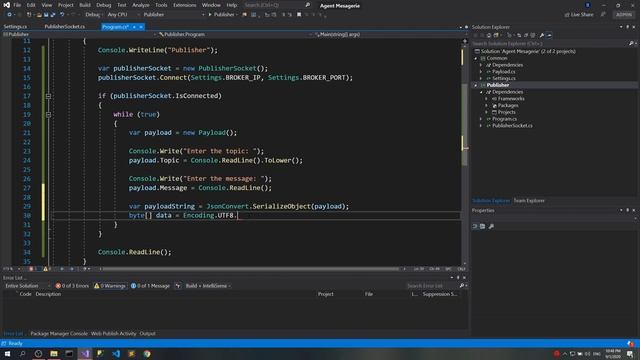Expand the Frameworks tree node
The width and height of the screenshot is (640, 360).
(487, 99)
